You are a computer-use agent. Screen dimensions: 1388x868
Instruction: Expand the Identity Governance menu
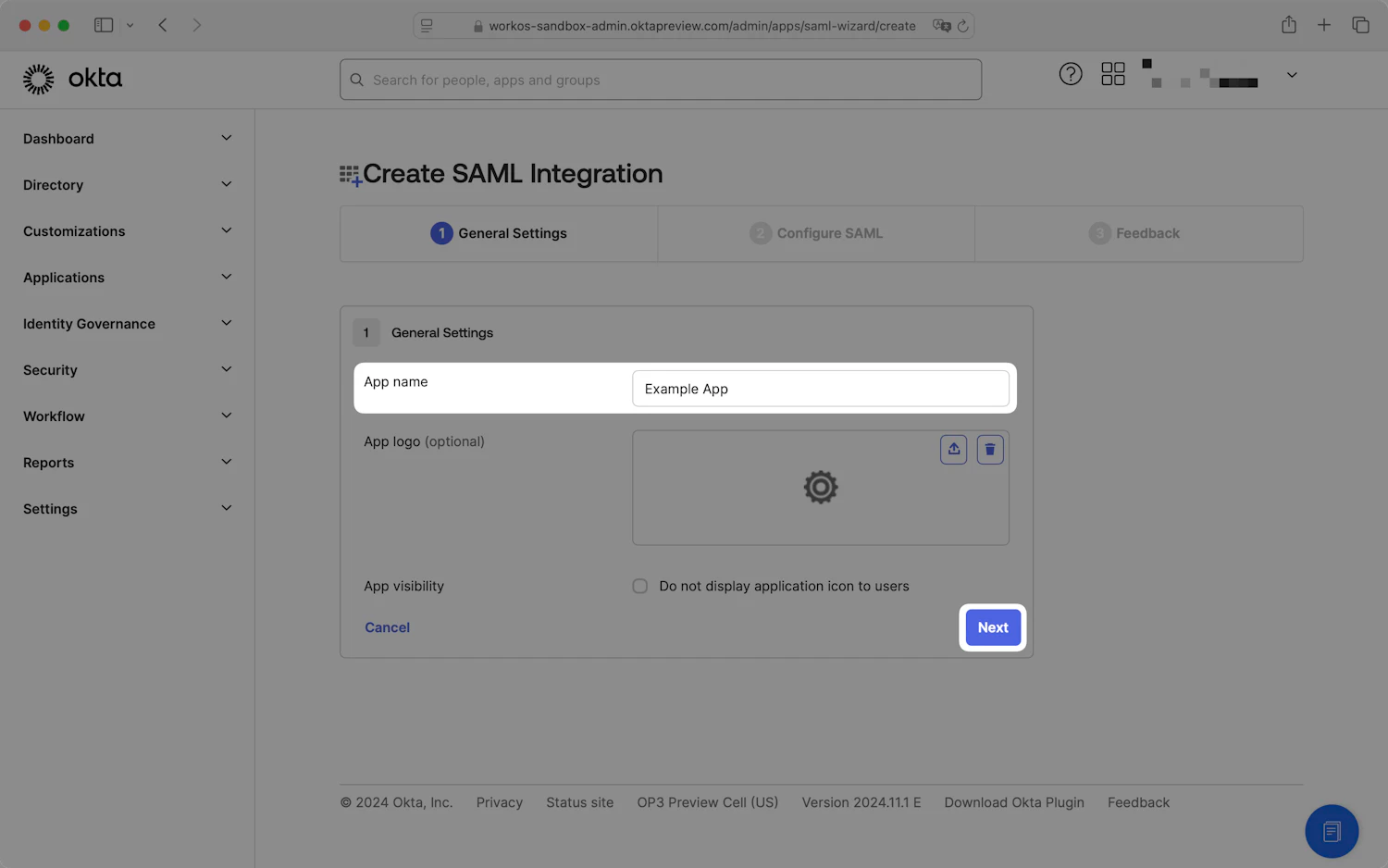tap(128, 324)
